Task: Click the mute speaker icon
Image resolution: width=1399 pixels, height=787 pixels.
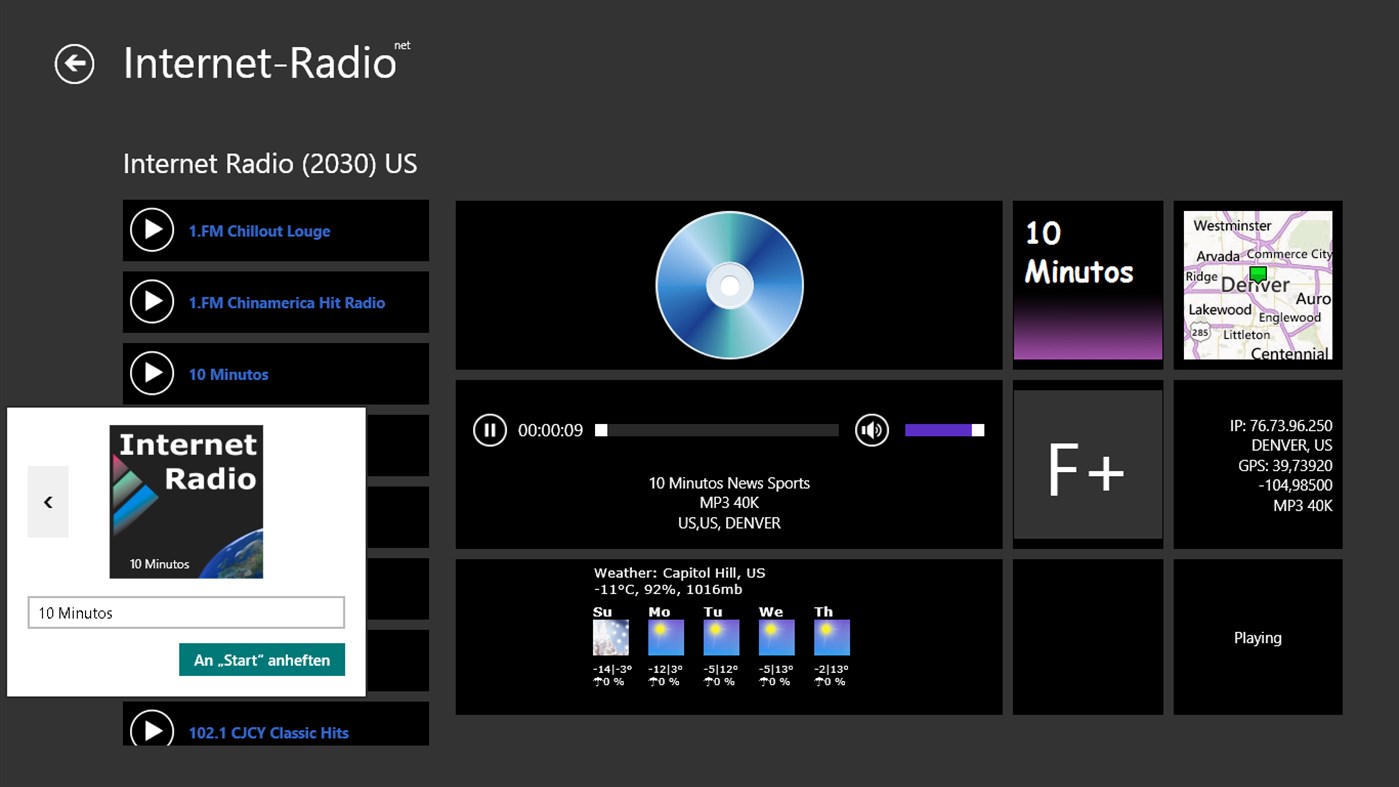Action: click(x=871, y=430)
